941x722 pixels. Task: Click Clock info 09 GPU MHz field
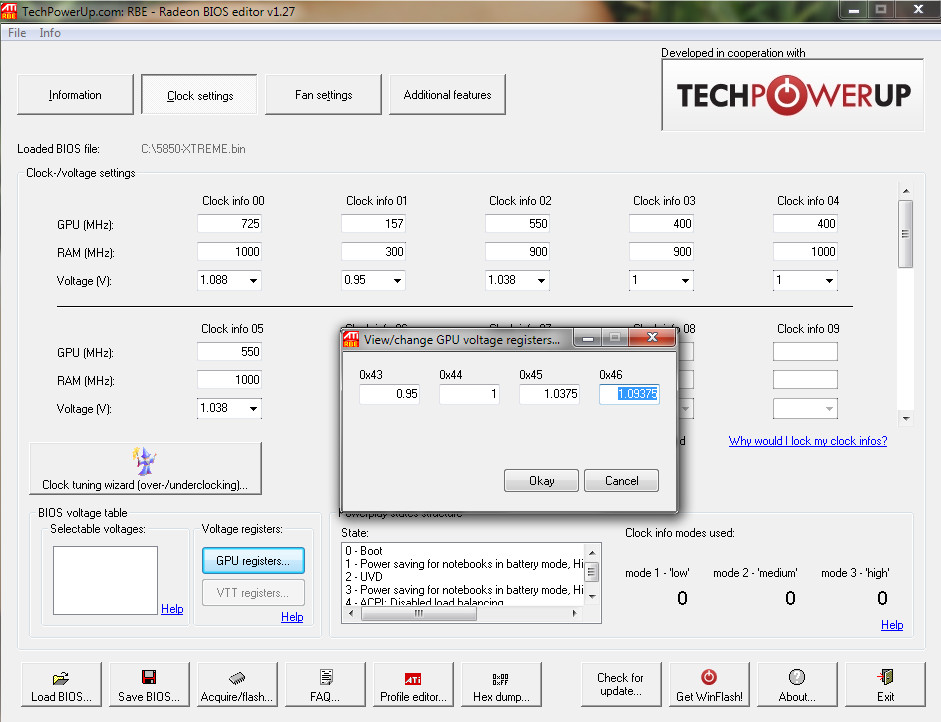coord(805,352)
